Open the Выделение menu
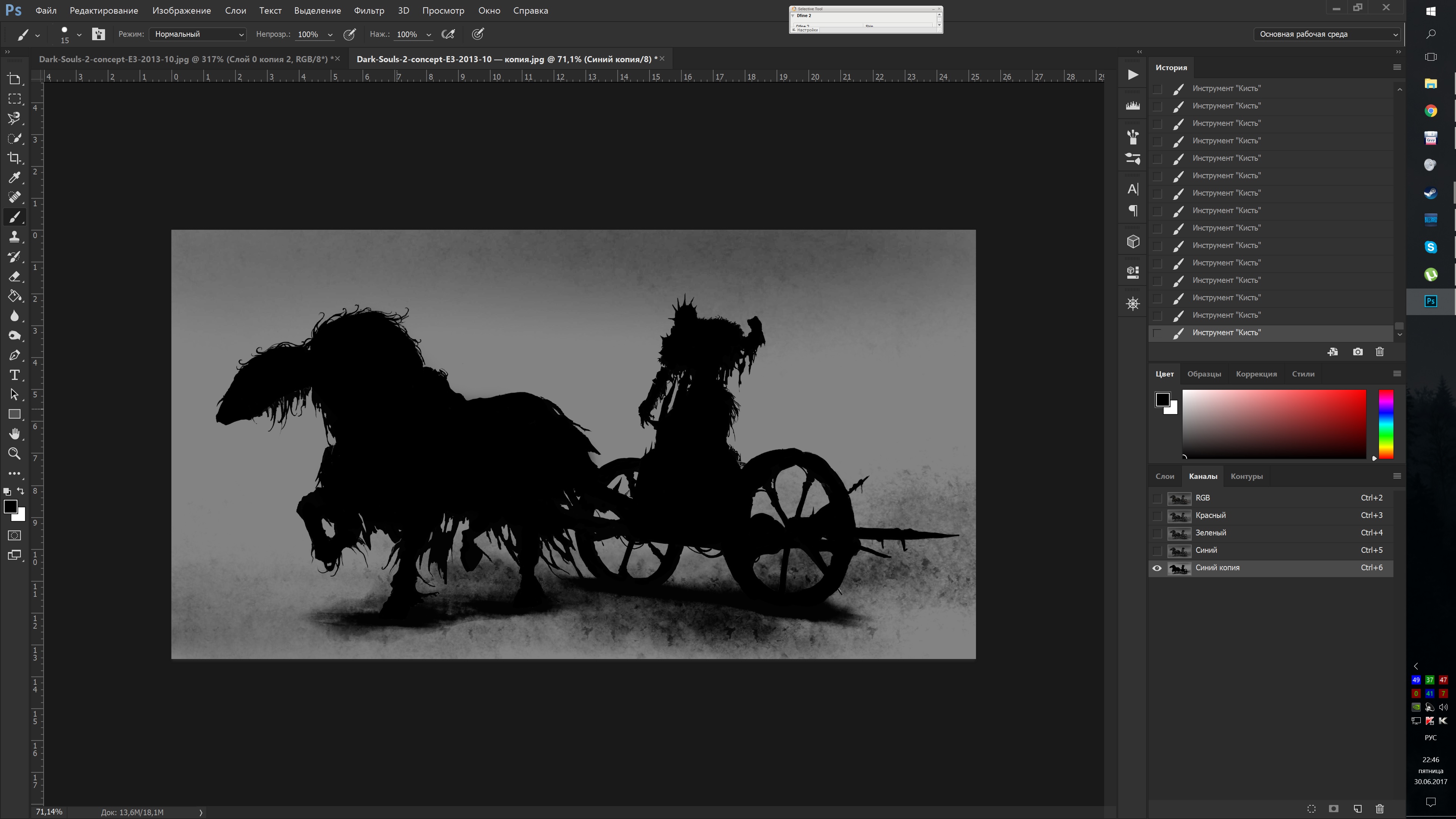The height and width of the screenshot is (819, 1456). coord(317,11)
